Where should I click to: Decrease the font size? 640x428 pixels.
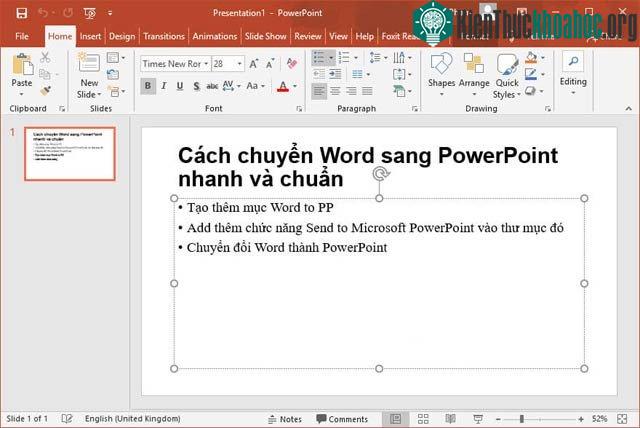point(270,64)
